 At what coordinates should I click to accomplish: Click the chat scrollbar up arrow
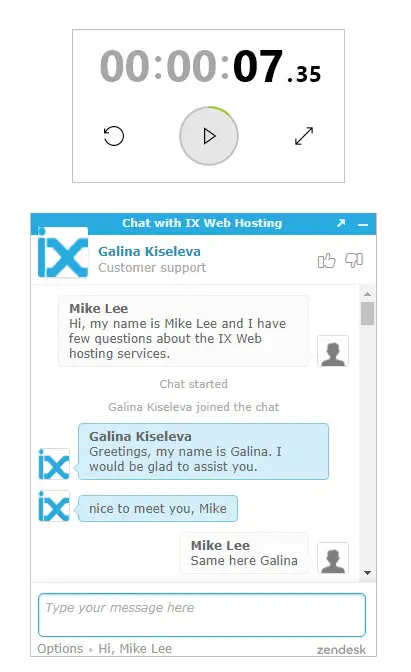pyautogui.click(x=367, y=294)
